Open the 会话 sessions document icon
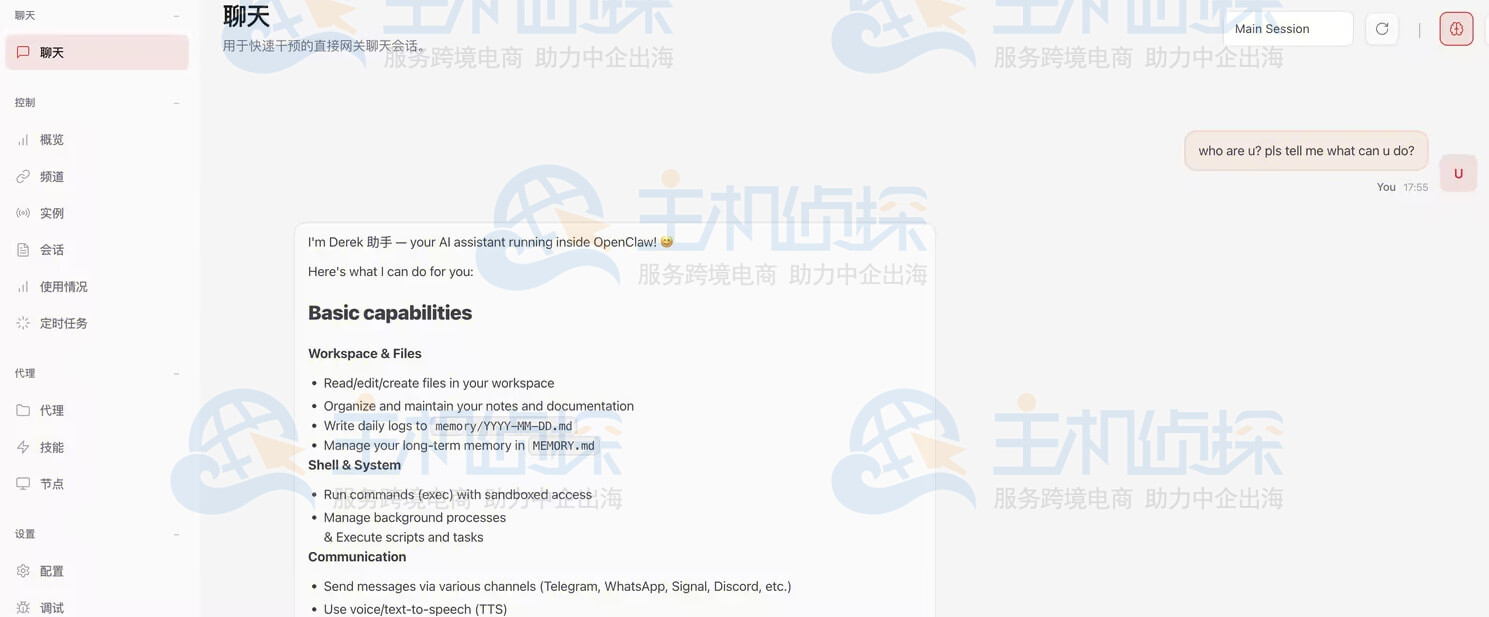 (23, 250)
